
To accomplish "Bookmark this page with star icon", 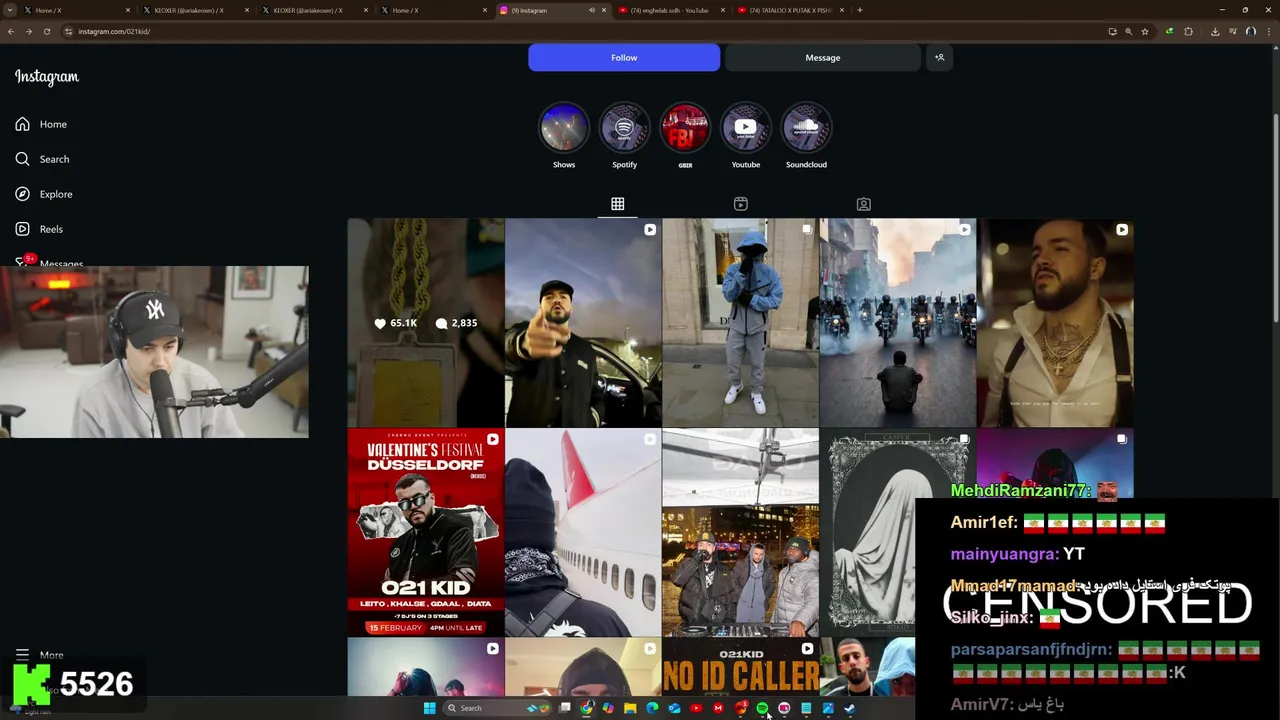I will point(1145,31).
